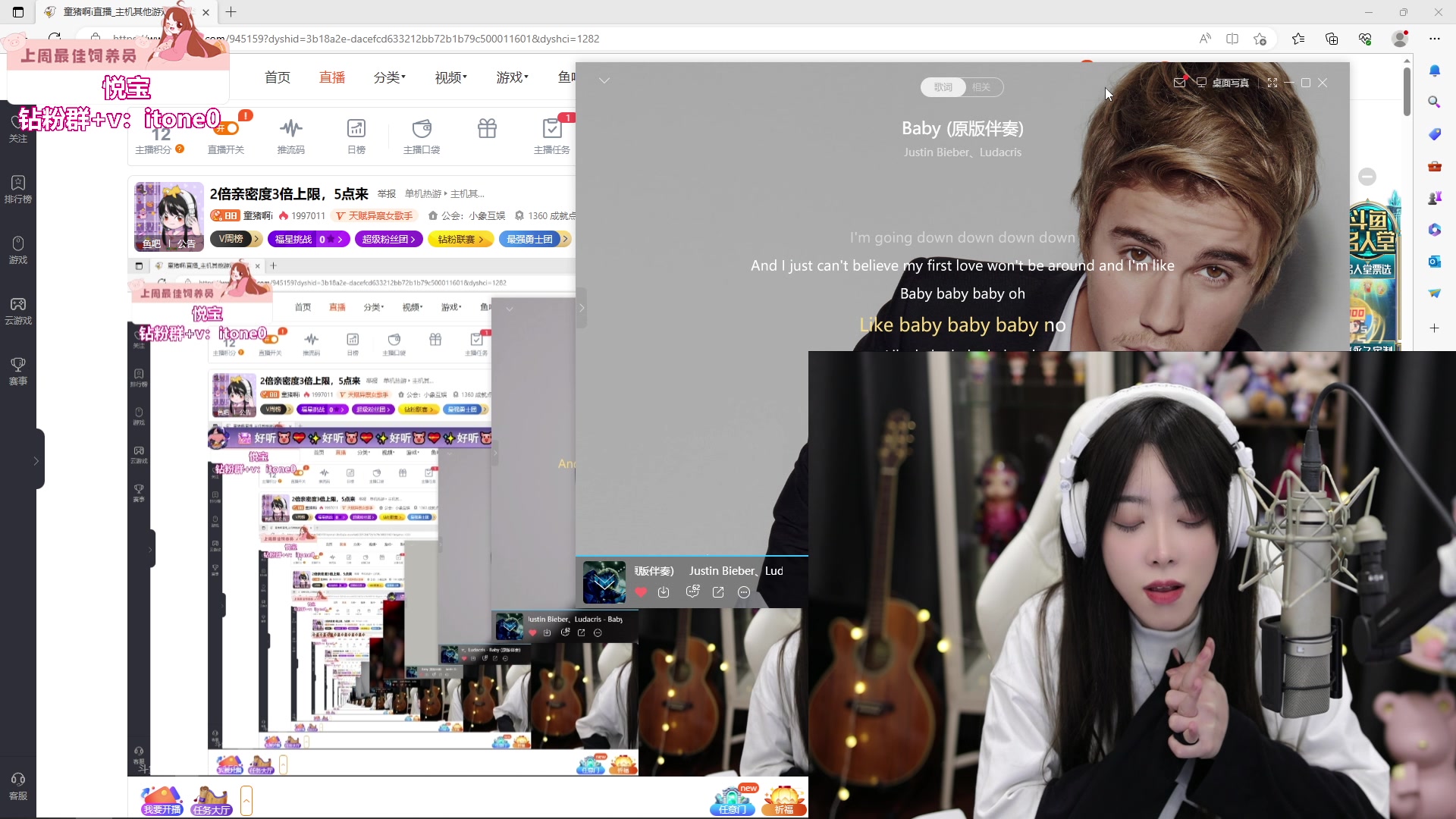Open the 首页 home tab

(278, 77)
